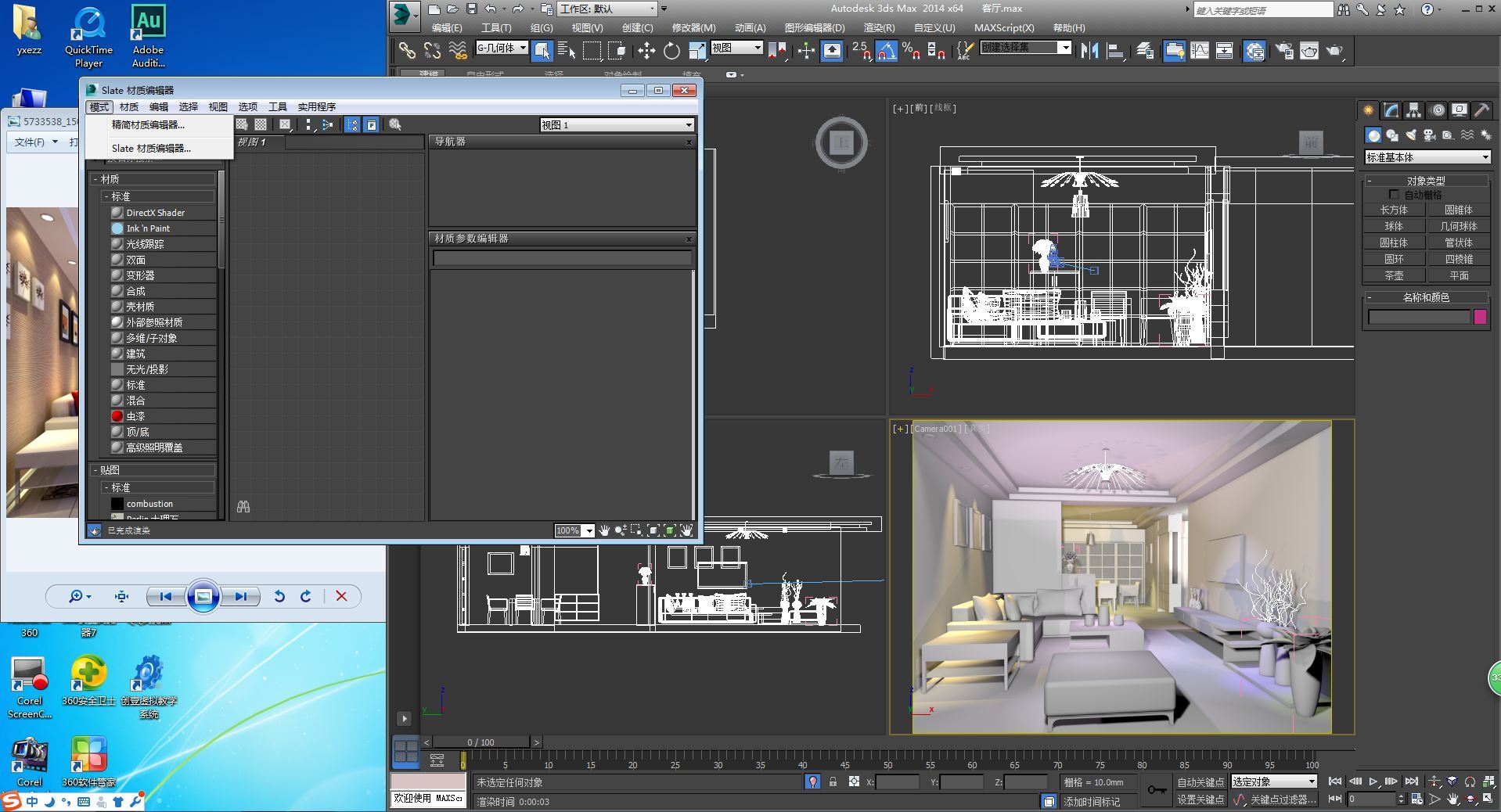The width and height of the screenshot is (1501, 812).
Task: Click the Unlink Selection icon
Action: click(x=432, y=51)
